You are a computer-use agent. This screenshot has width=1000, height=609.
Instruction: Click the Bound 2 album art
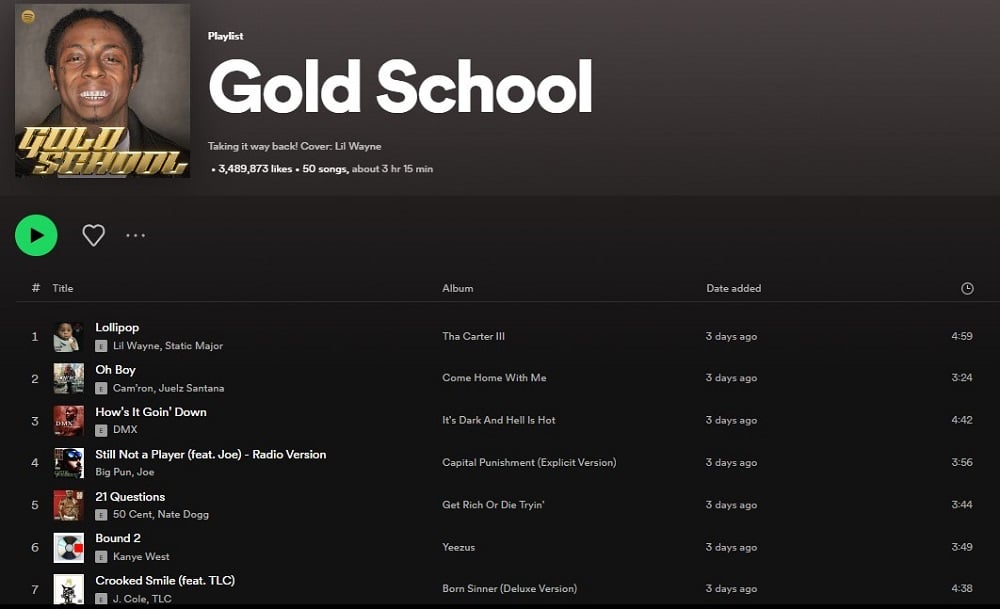click(x=68, y=547)
